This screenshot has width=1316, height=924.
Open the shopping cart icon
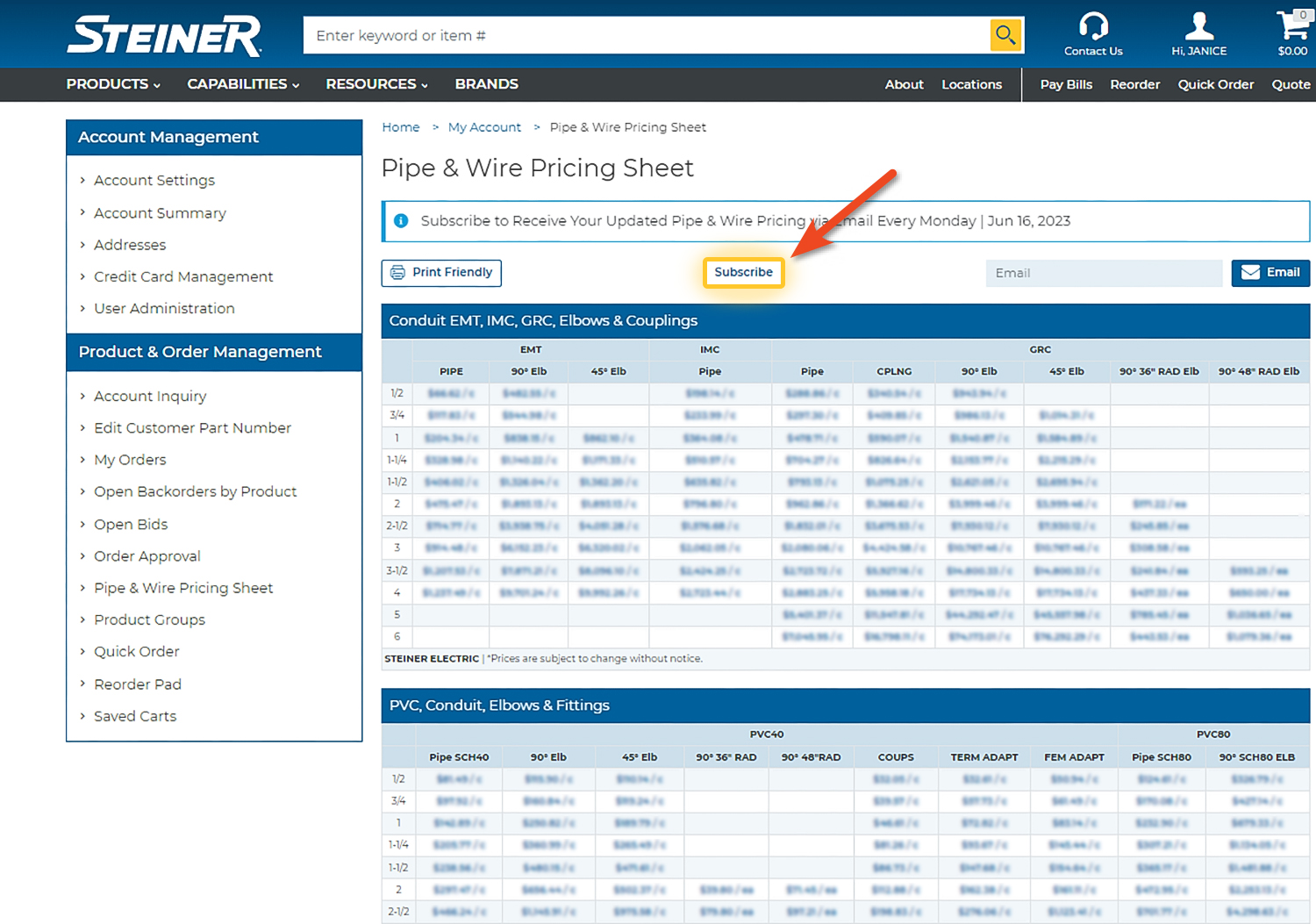click(x=1293, y=25)
